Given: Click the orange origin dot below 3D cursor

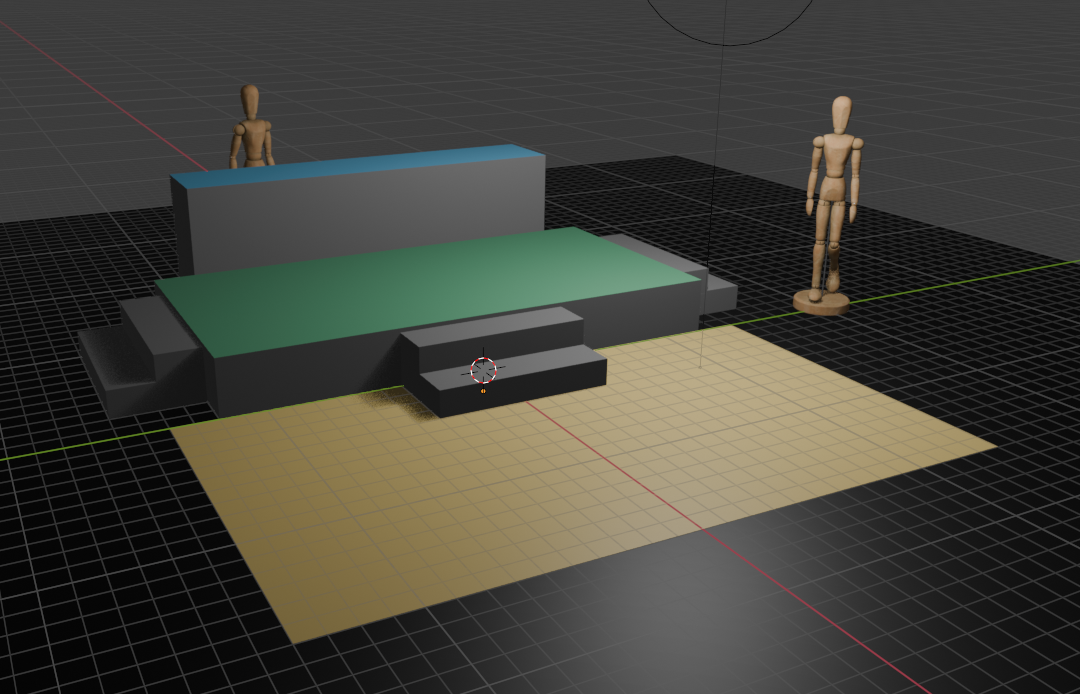Looking at the screenshot, I should point(483,391).
